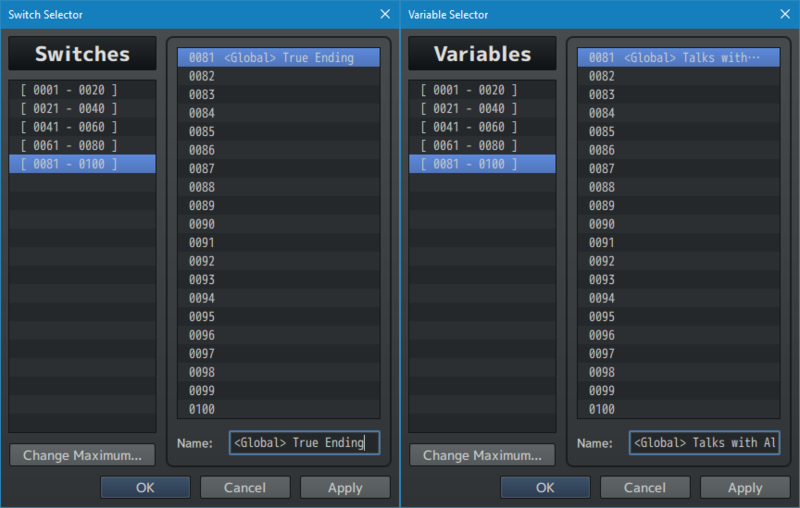Select variable 0081 Global Talks with
This screenshot has width=800, height=508.
pyautogui.click(x=678, y=58)
